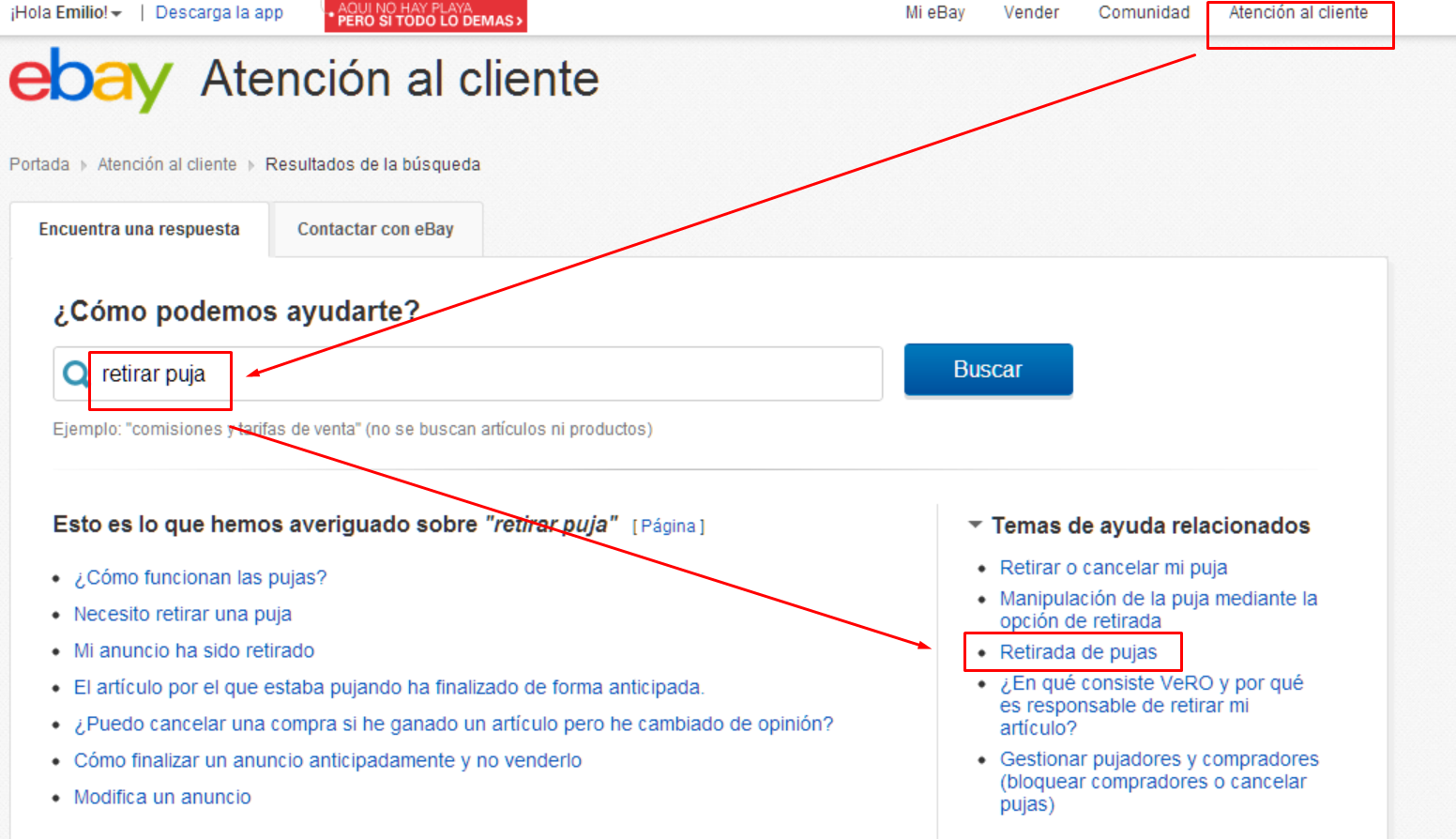The image size is (1456, 839).
Task: Open Cómo finalizar un anuncio anticipadamente link
Action: tap(327, 760)
